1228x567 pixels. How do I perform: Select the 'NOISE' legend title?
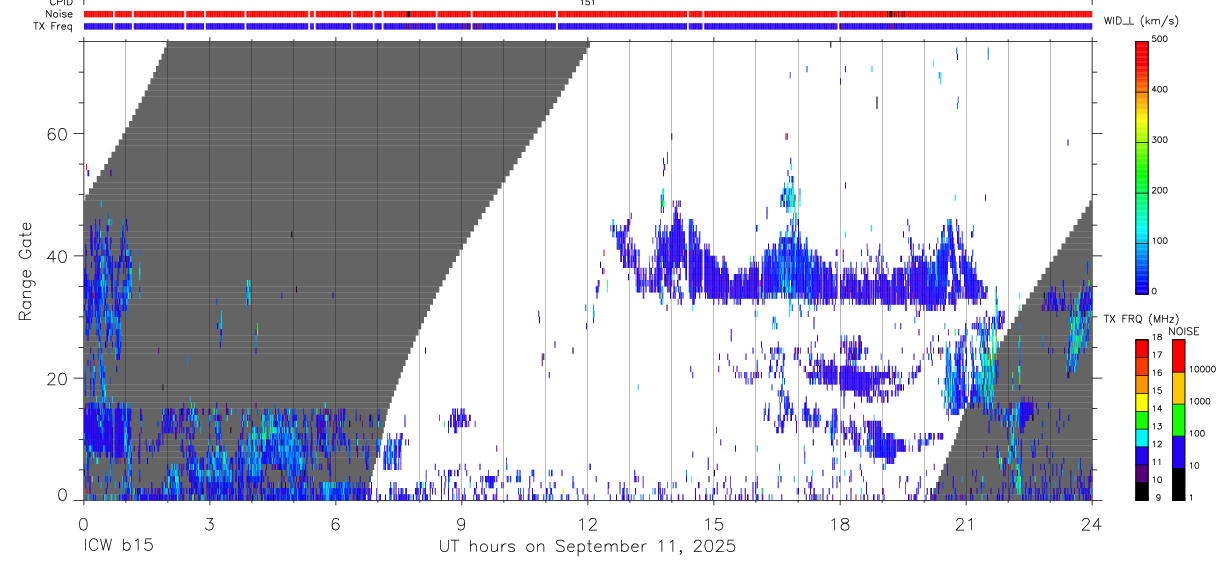(1184, 331)
